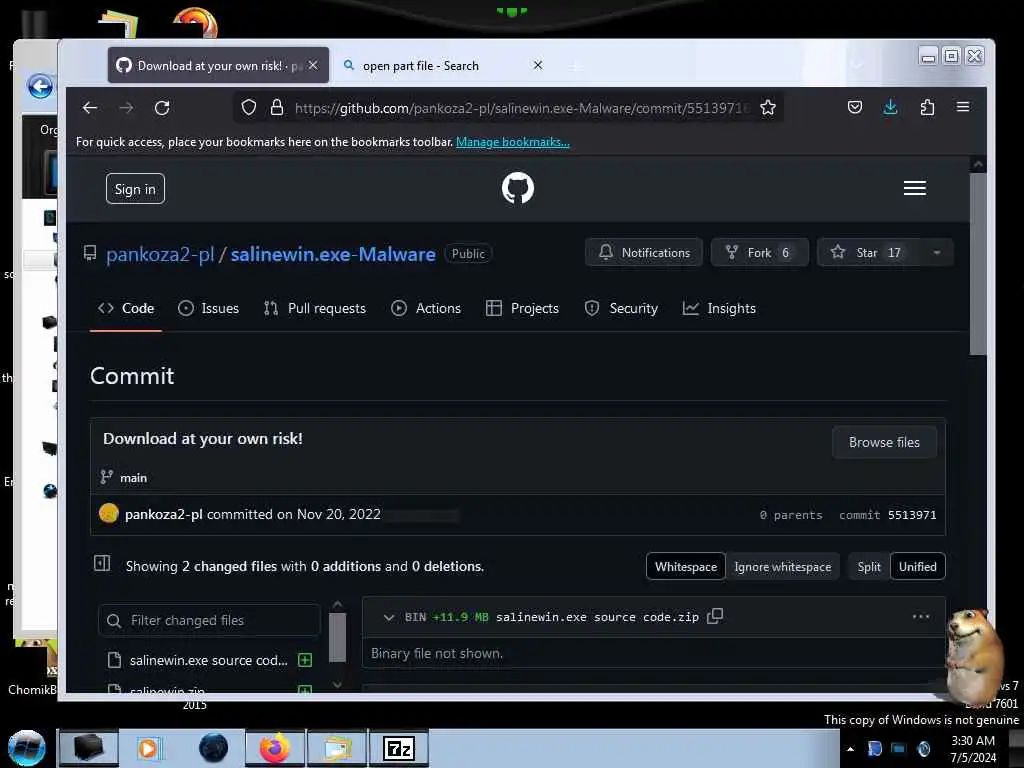
Task: Close the 'open part file - Search' tab
Action: click(x=537, y=65)
